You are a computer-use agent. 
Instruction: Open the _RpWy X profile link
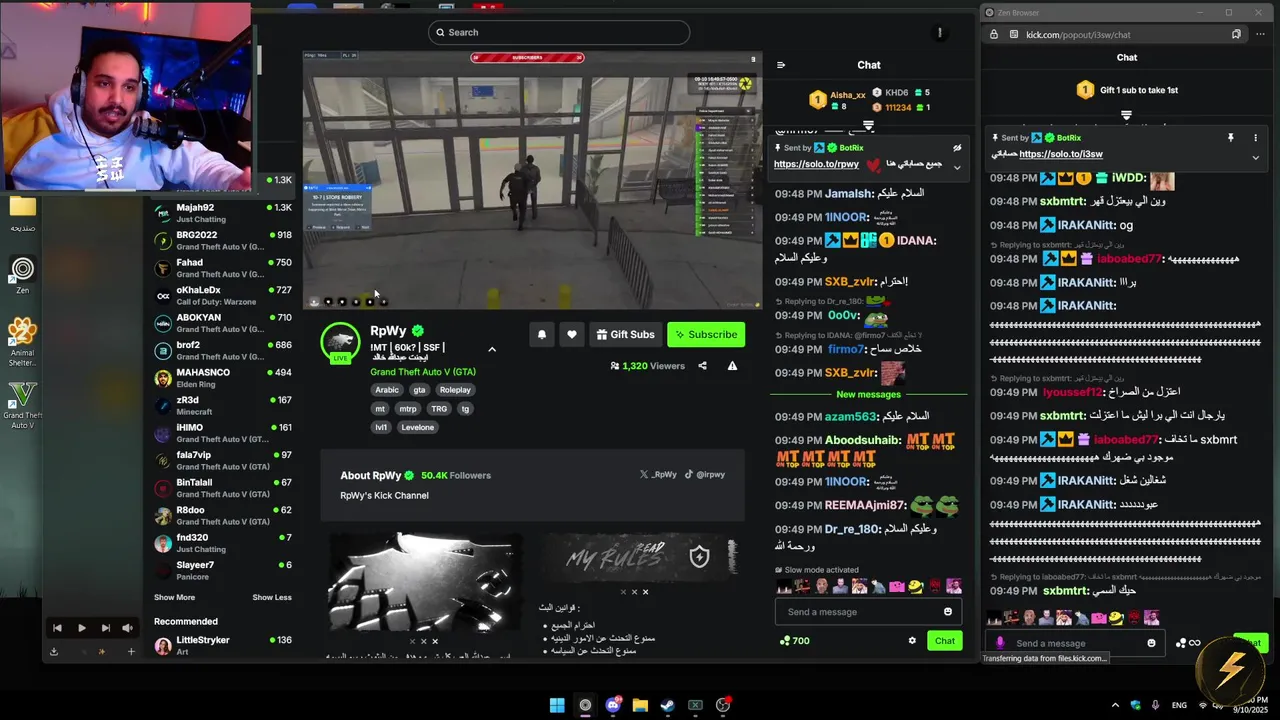click(658, 475)
